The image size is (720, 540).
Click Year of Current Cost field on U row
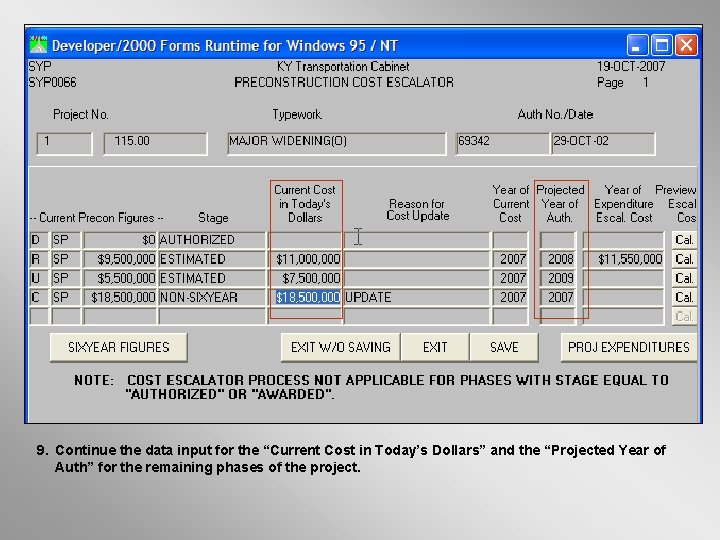[510, 278]
